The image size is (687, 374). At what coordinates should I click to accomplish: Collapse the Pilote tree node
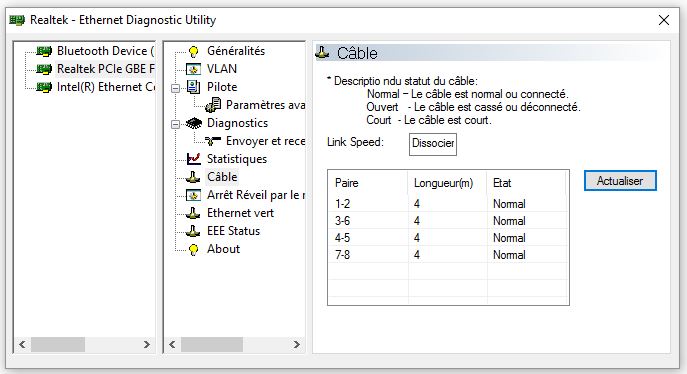coord(175,88)
